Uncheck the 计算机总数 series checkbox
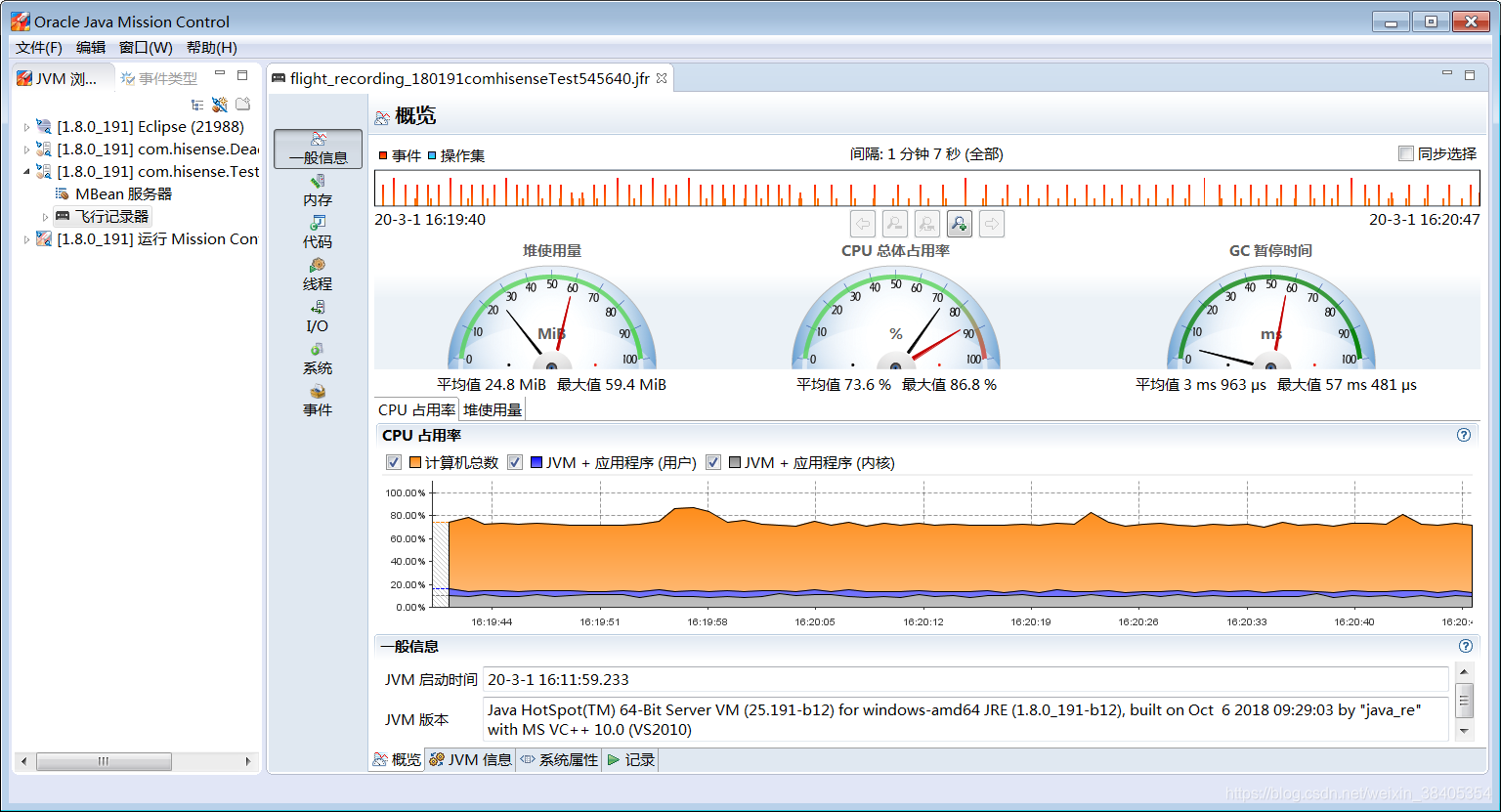Viewport: 1501px width, 812px height. [394, 462]
